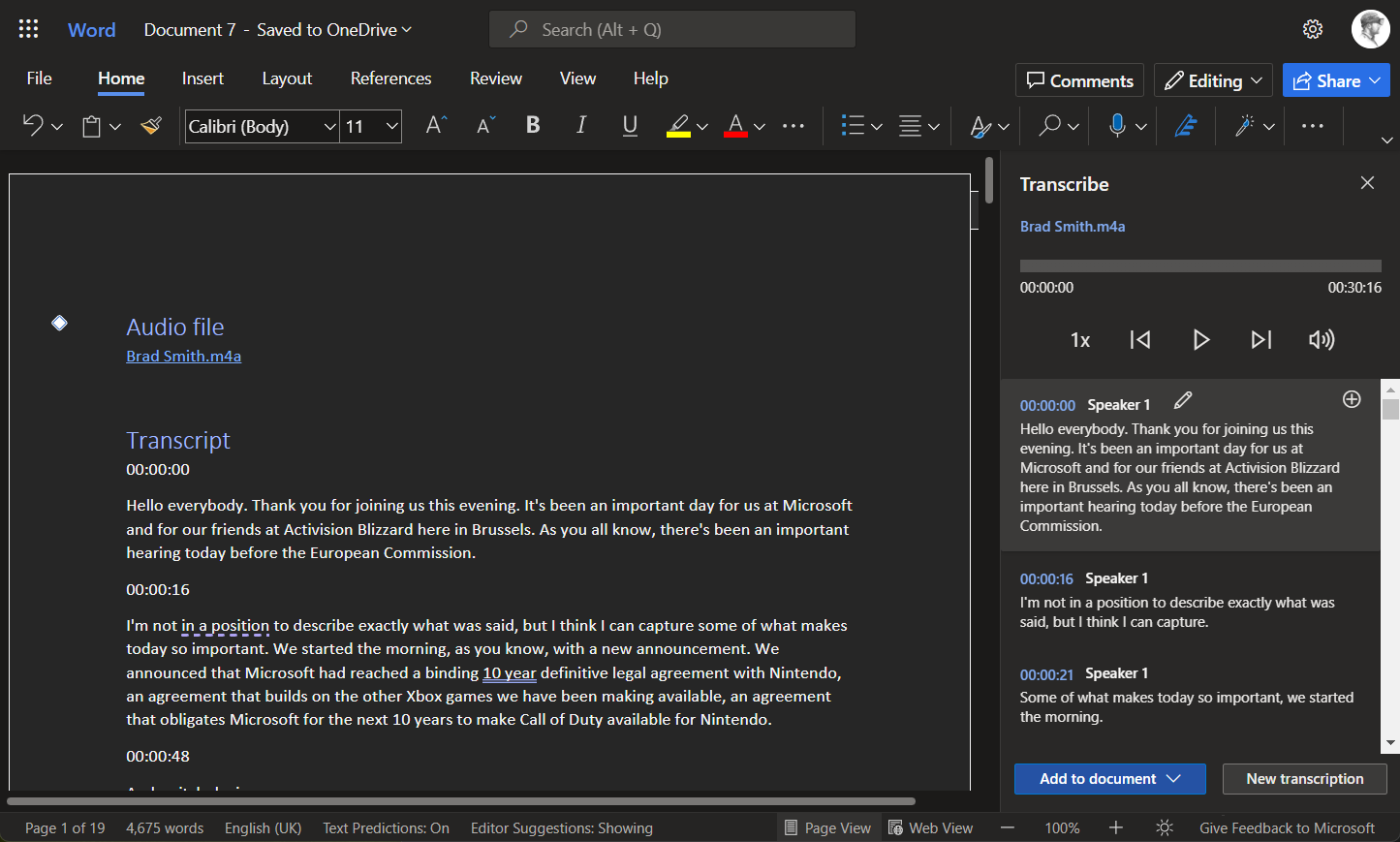Expand font colour options arrow
This screenshot has height=842, width=1400.
[x=760, y=126]
